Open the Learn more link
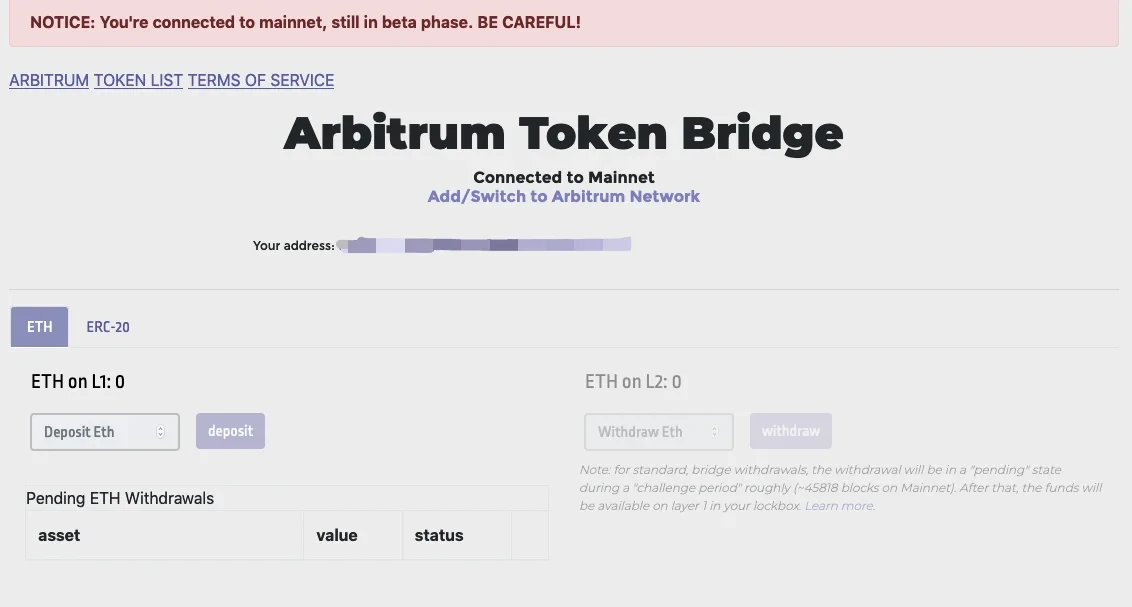 tap(840, 506)
